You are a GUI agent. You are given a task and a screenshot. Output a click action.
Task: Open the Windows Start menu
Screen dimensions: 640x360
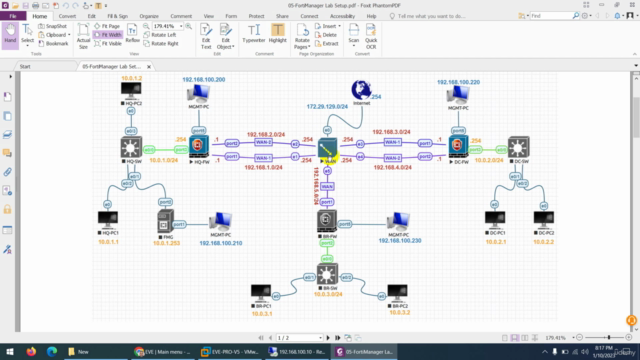(x=10, y=351)
